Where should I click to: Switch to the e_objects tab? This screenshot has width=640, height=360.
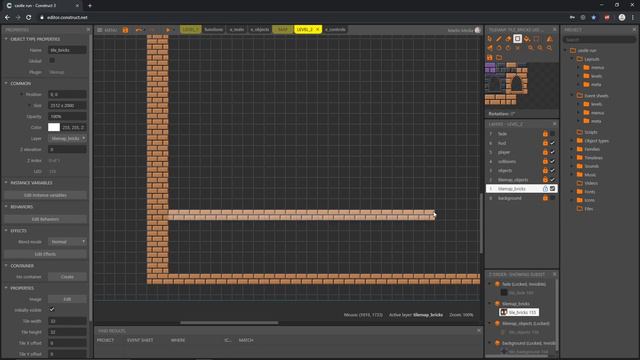pos(260,30)
